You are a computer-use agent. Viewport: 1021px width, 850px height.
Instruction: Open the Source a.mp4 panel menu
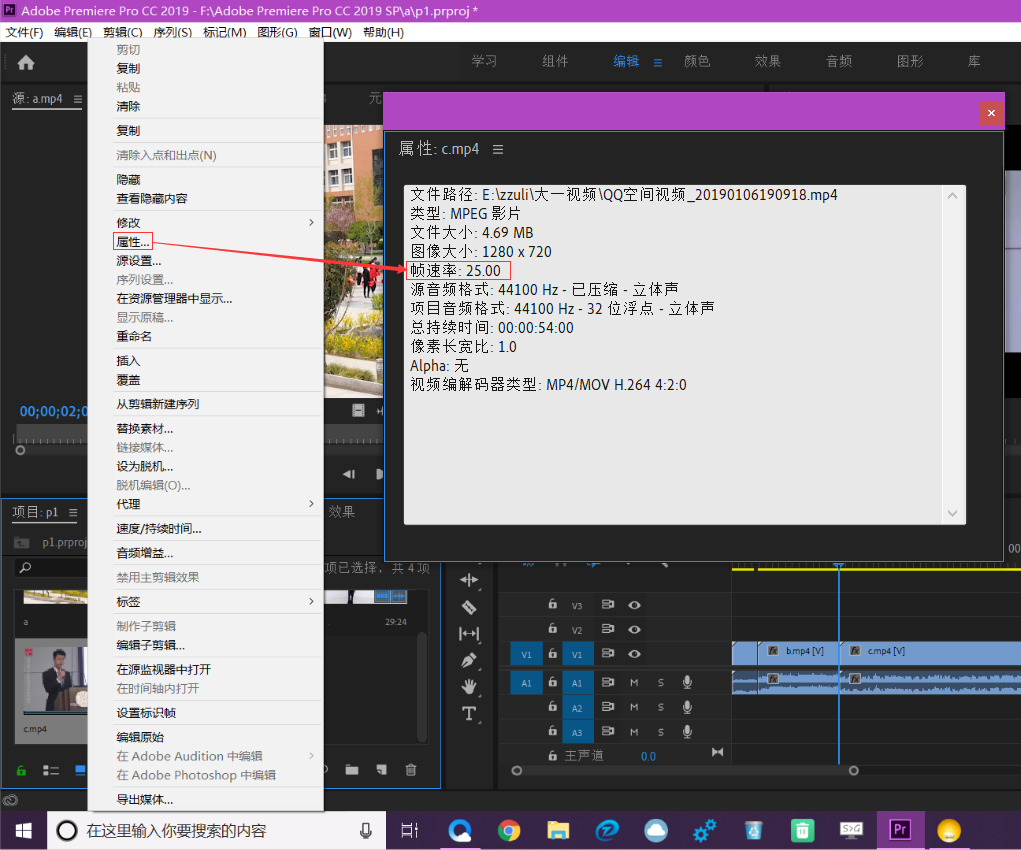[78, 99]
